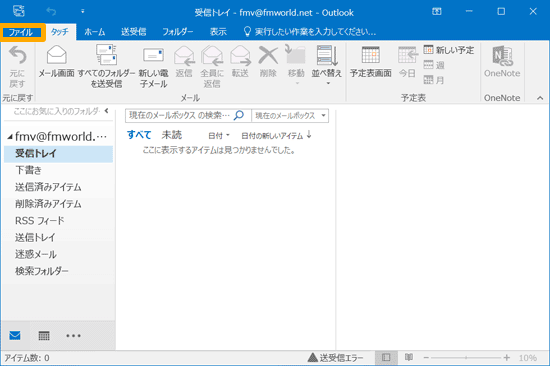Click the 送受信エラー status warning
Viewport: 550px width, 366px height.
[335, 358]
